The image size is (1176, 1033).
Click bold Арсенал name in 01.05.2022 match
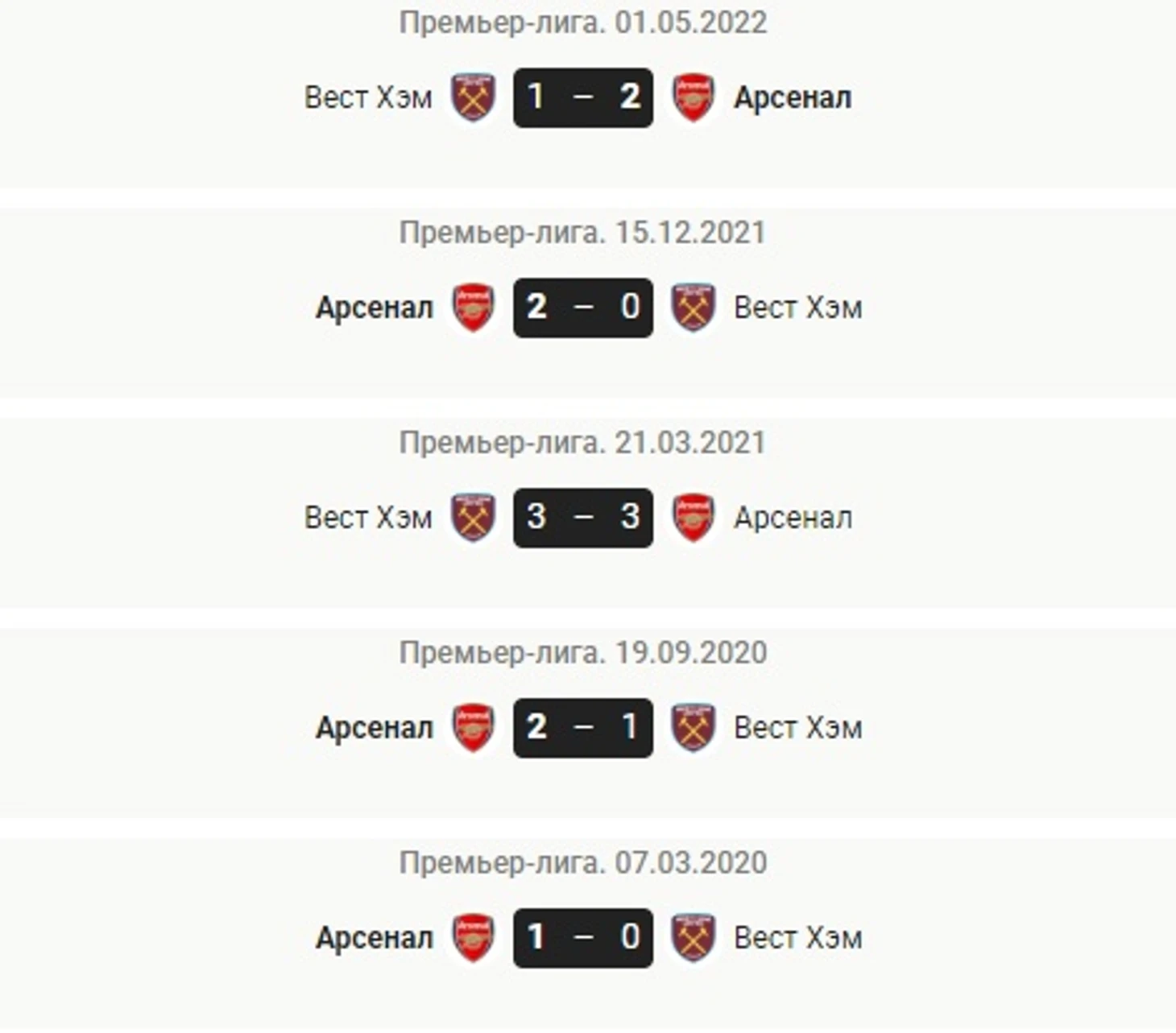pos(793,98)
